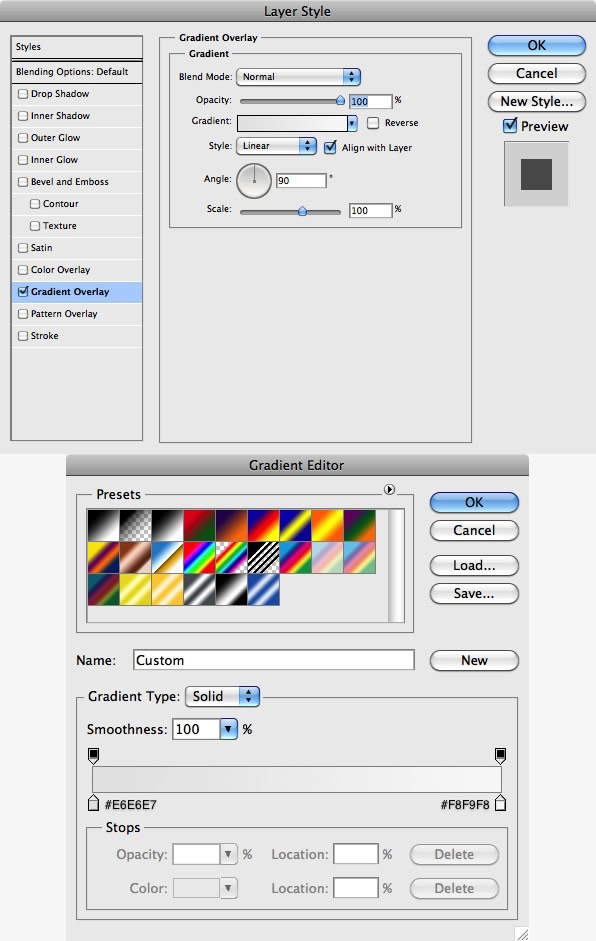This screenshot has height=941, width=596.
Task: Click the Scale slider track
Action: pyautogui.click(x=290, y=212)
